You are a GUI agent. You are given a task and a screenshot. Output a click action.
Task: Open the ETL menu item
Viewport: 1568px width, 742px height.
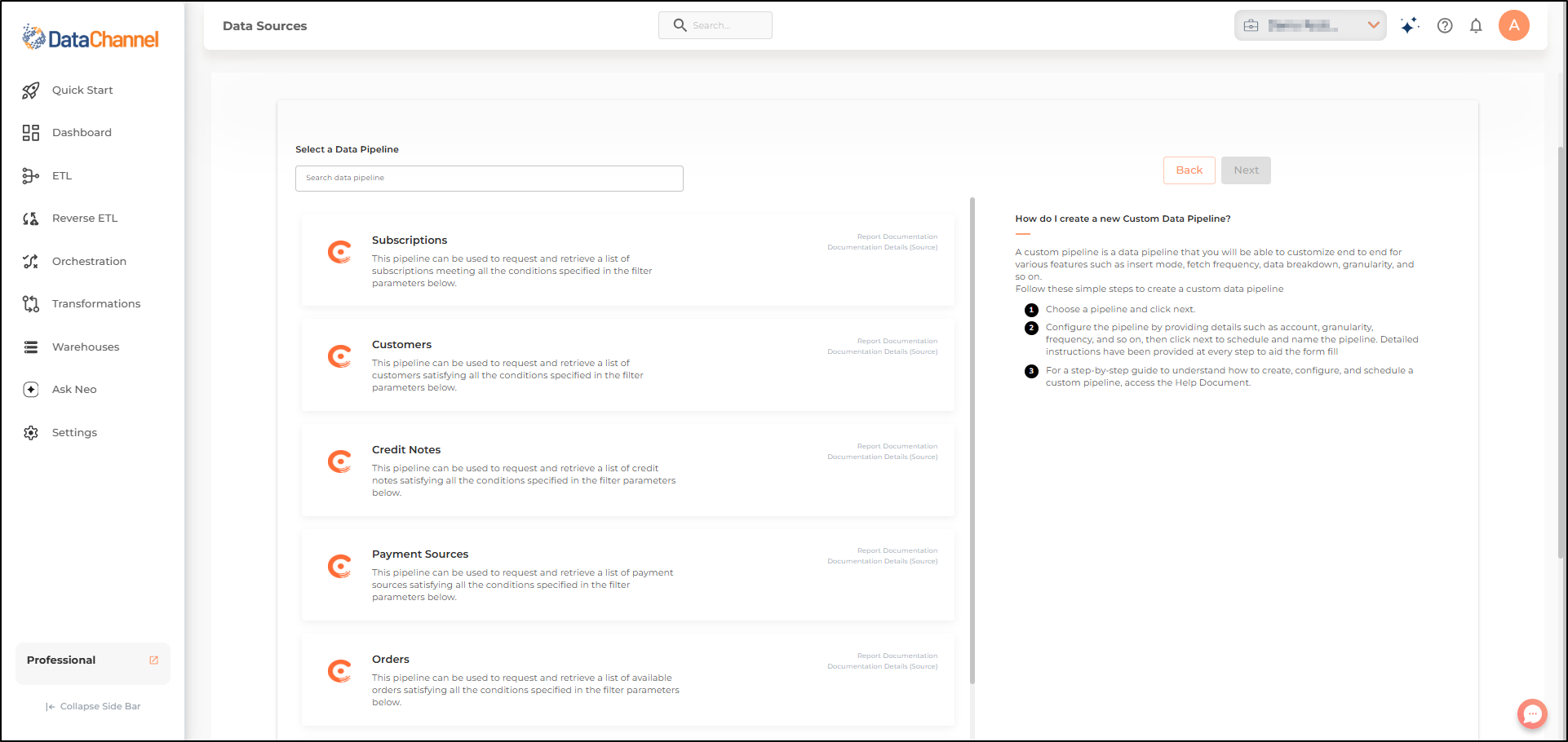pos(62,176)
